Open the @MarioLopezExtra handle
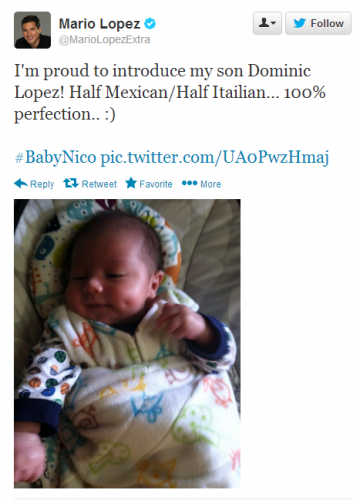This screenshot has height=500, width=360. point(104,40)
